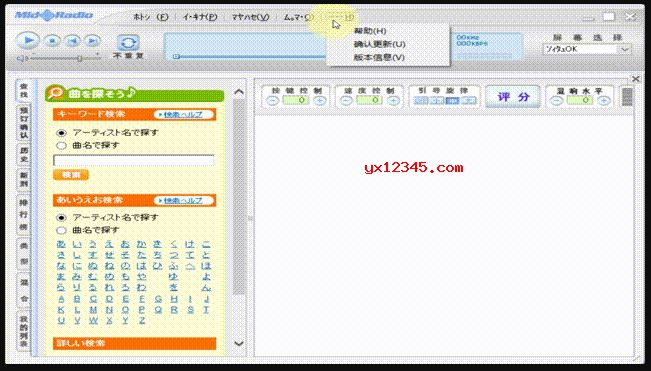
Task: Click the scroll-down arrow of search panel
Action: [x=239, y=343]
